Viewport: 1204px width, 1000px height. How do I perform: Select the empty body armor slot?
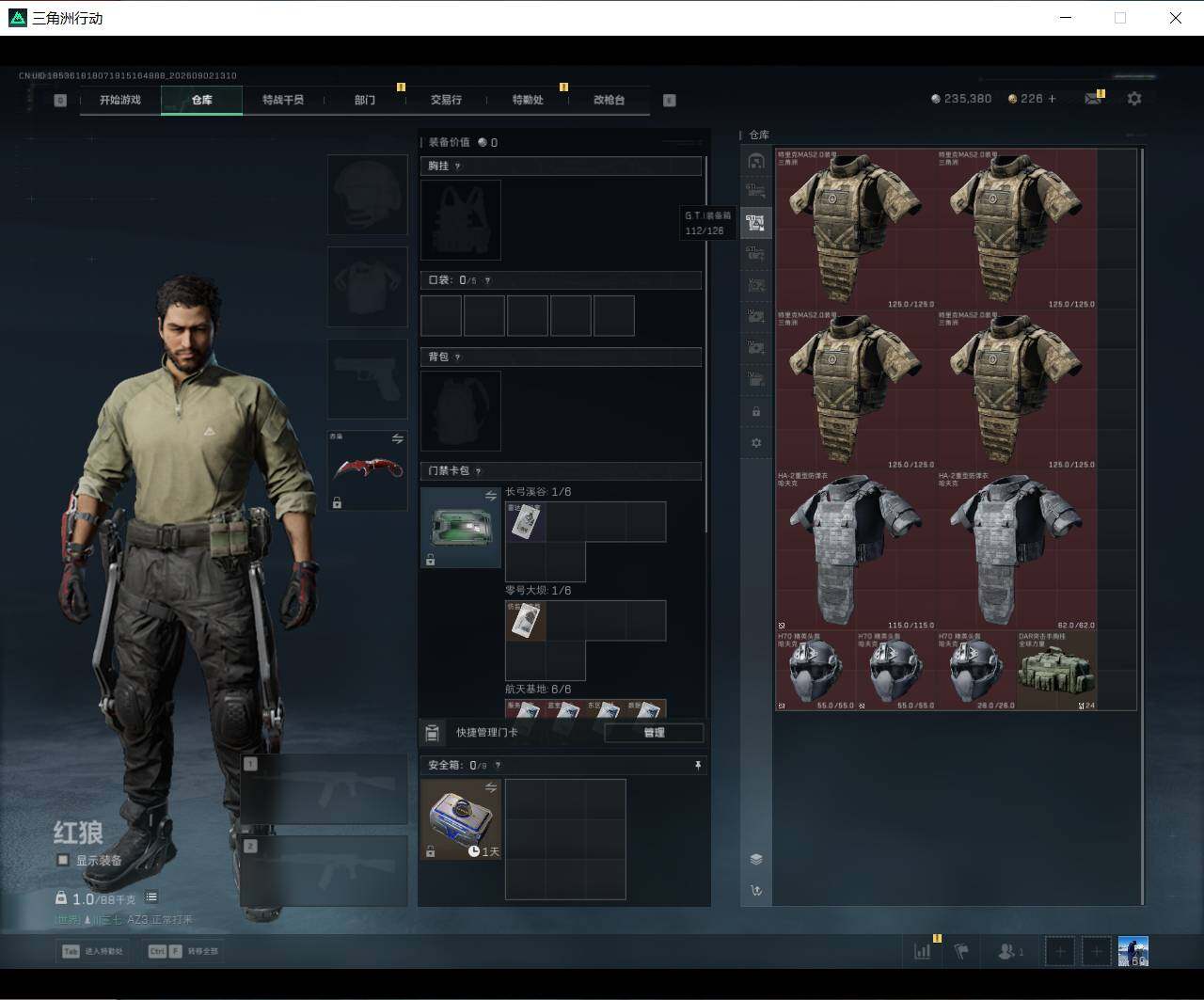click(x=368, y=287)
